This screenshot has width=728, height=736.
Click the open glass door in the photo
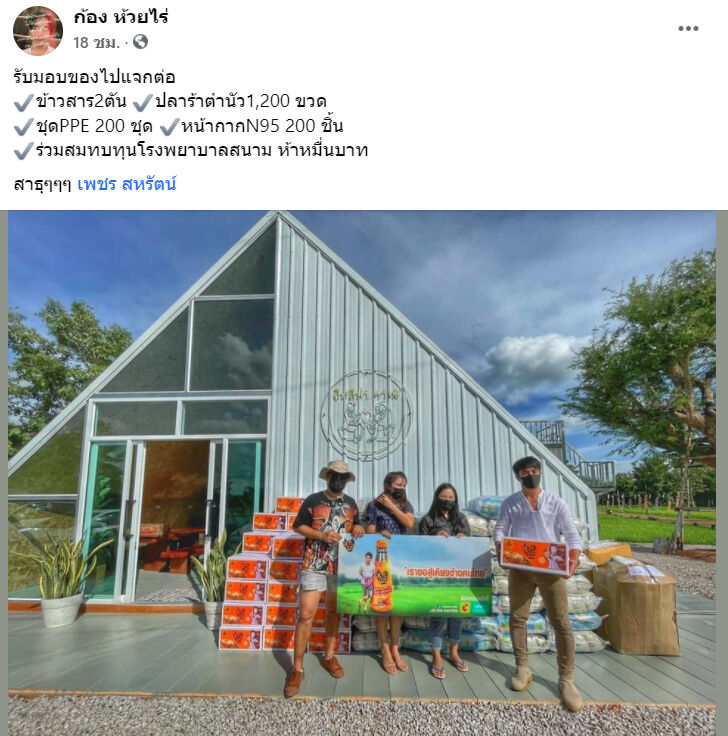click(x=173, y=521)
